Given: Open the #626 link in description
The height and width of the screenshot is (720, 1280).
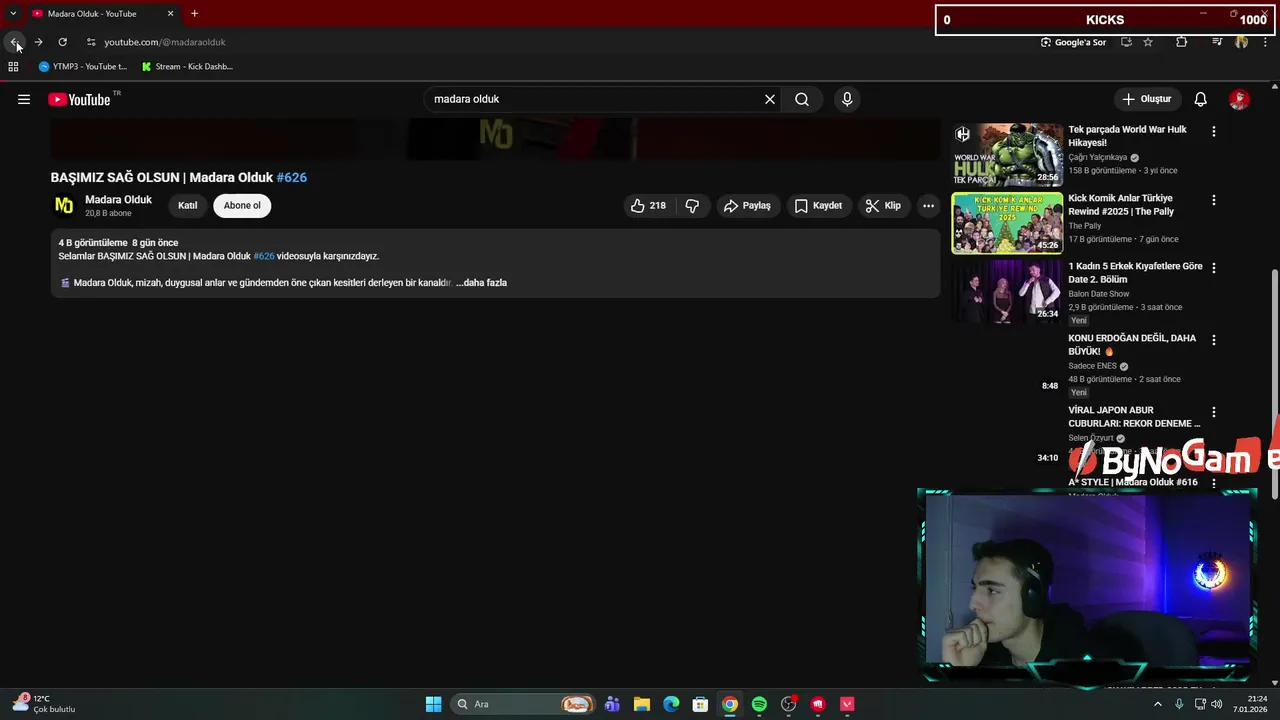Looking at the screenshot, I should pyautogui.click(x=263, y=256).
